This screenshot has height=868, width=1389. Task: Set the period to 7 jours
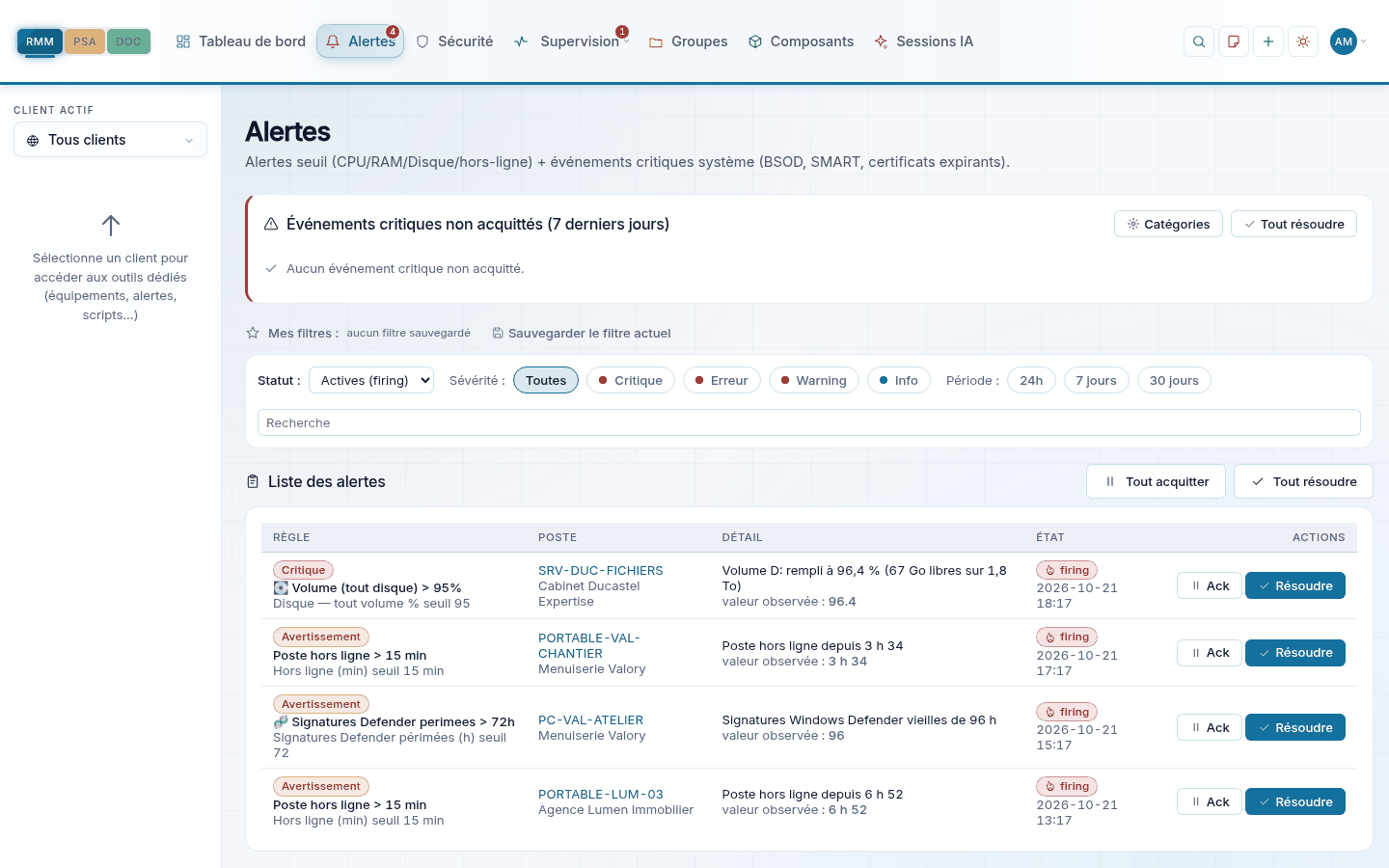(x=1096, y=380)
